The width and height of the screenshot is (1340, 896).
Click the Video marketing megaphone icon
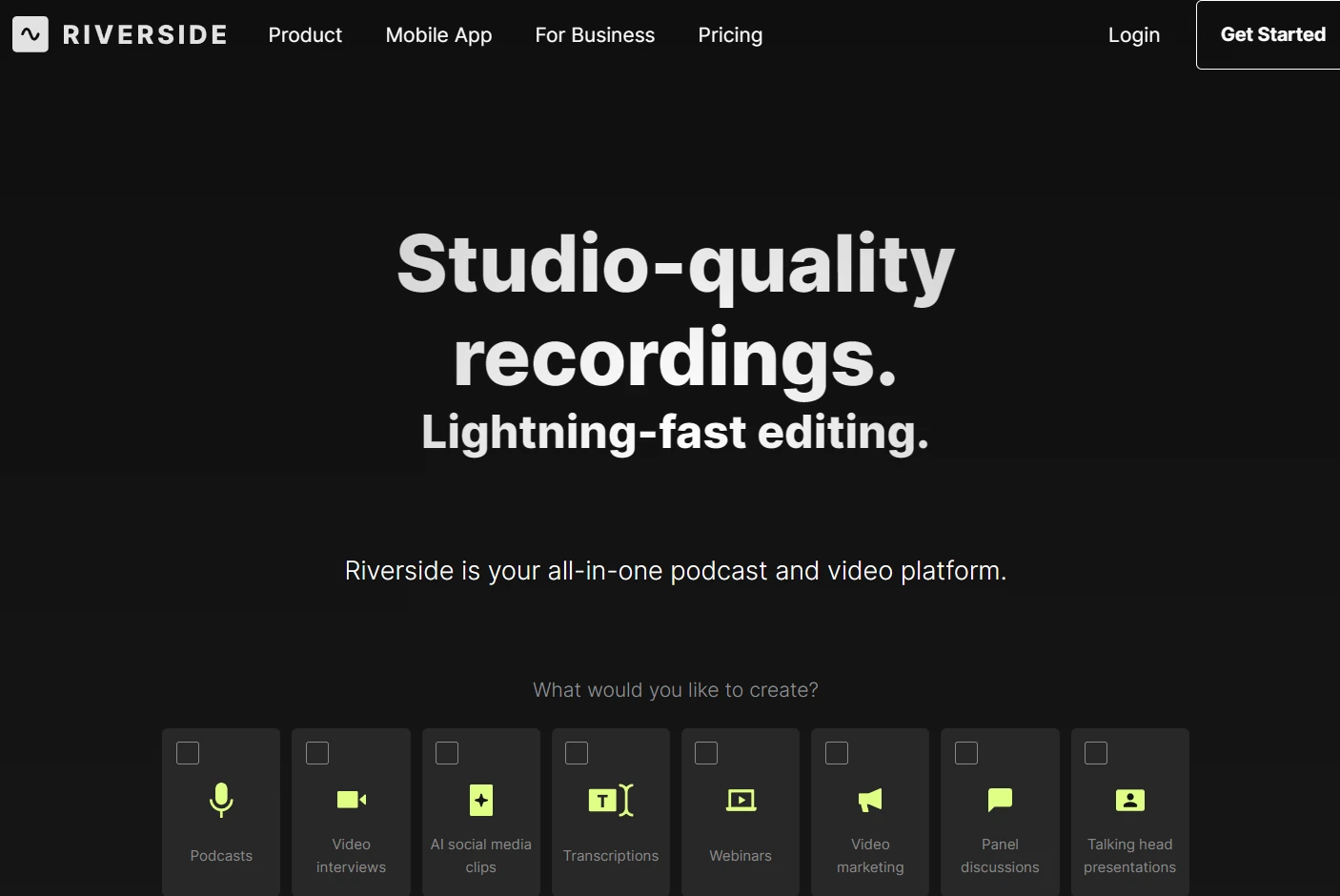click(x=870, y=800)
